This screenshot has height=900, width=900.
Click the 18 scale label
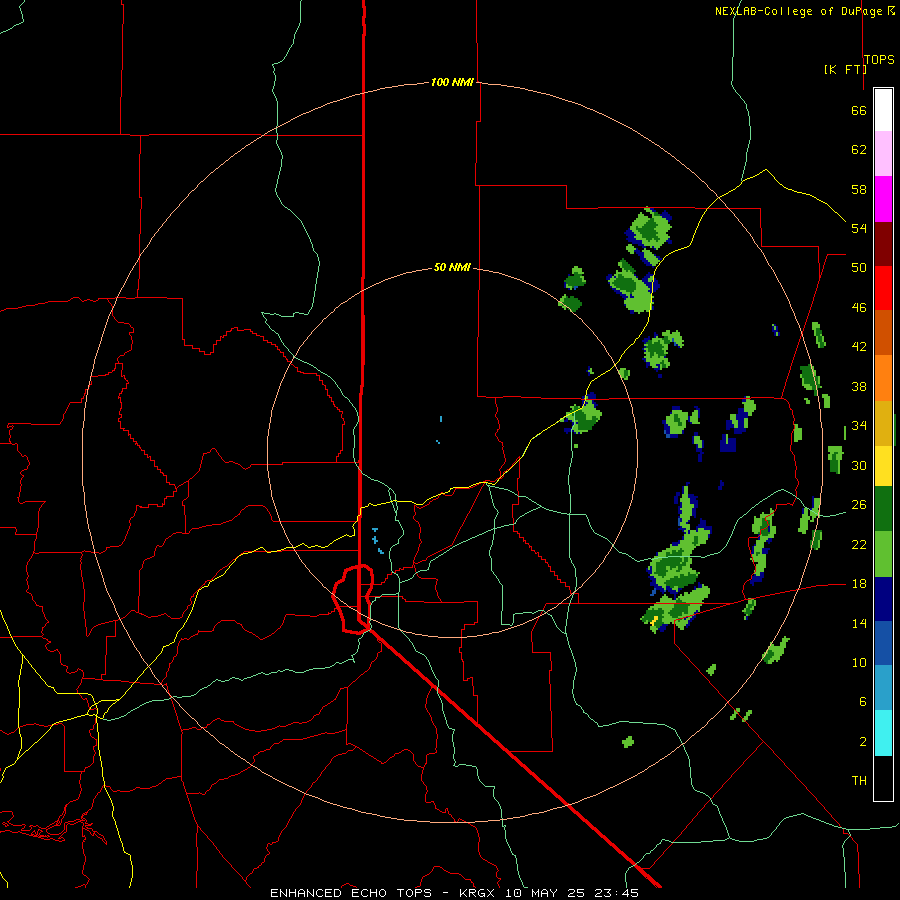coord(859,584)
